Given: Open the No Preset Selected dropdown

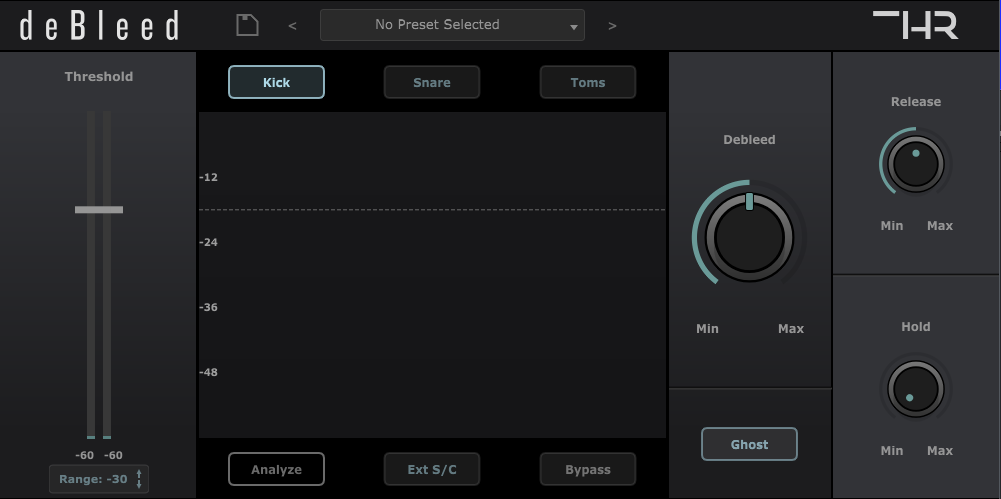Looking at the screenshot, I should [x=437, y=25].
